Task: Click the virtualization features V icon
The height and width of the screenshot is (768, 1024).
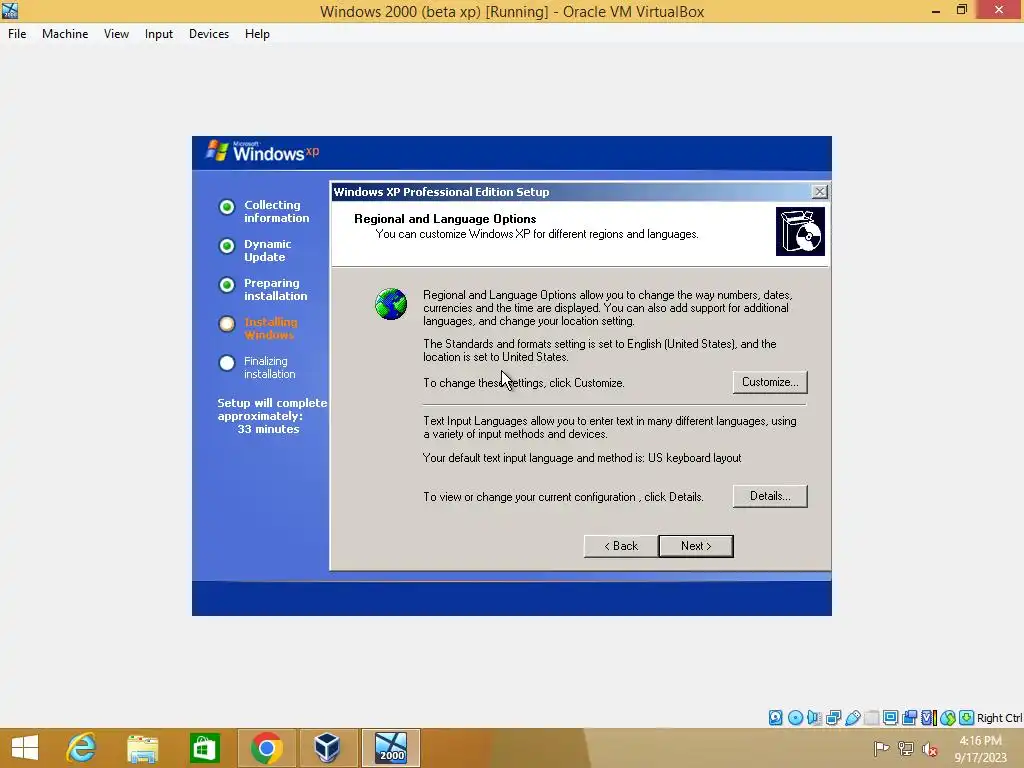Action: pyautogui.click(x=928, y=718)
